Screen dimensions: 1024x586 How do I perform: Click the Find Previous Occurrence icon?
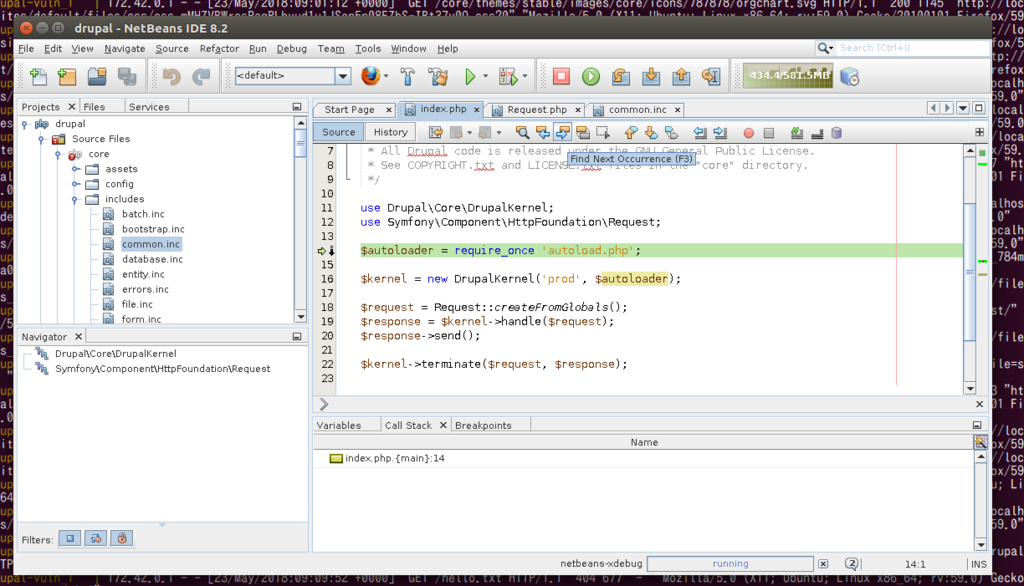543,133
